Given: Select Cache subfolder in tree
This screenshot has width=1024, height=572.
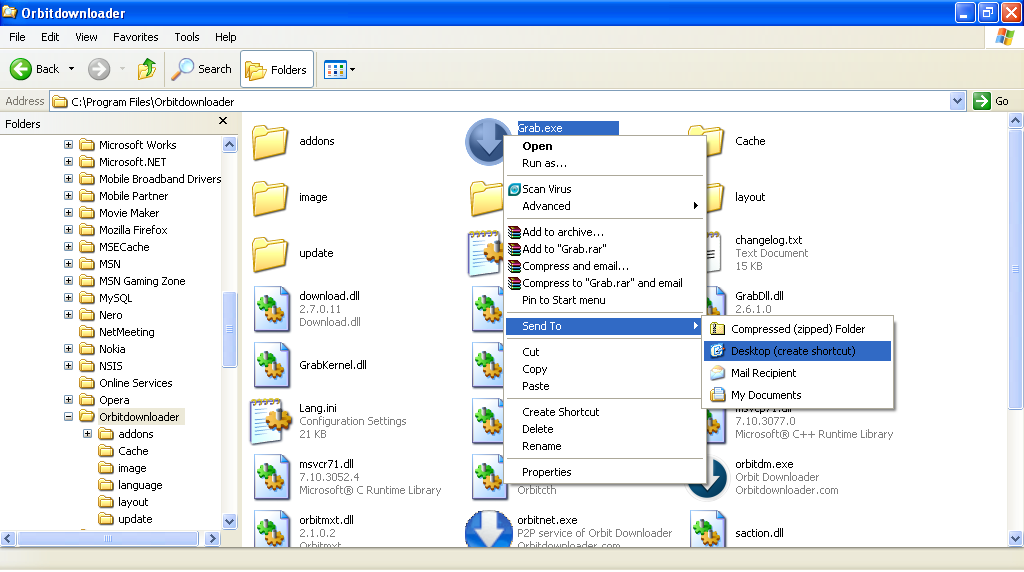Looking at the screenshot, I should 133,451.
